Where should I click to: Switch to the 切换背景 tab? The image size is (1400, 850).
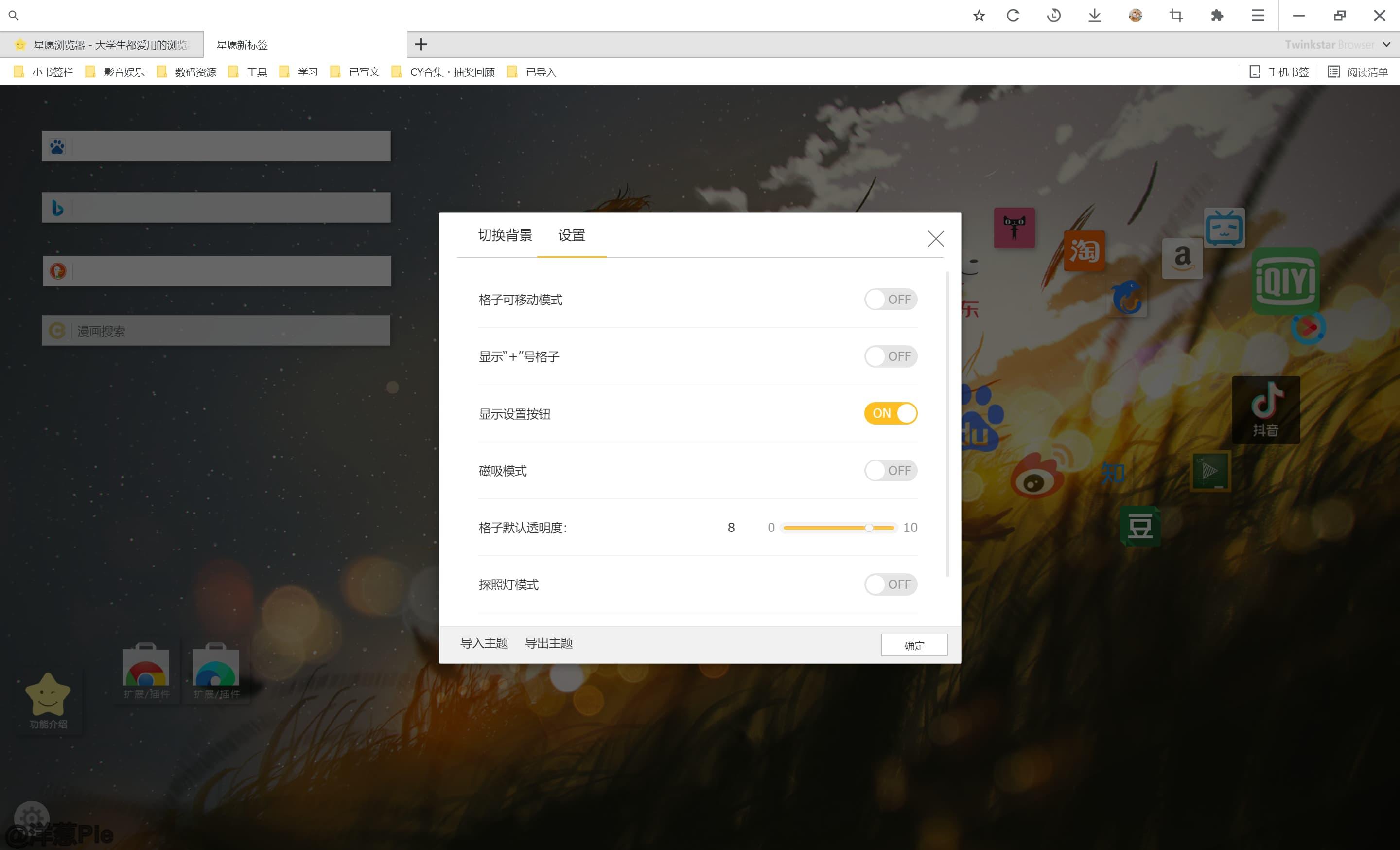click(x=505, y=235)
